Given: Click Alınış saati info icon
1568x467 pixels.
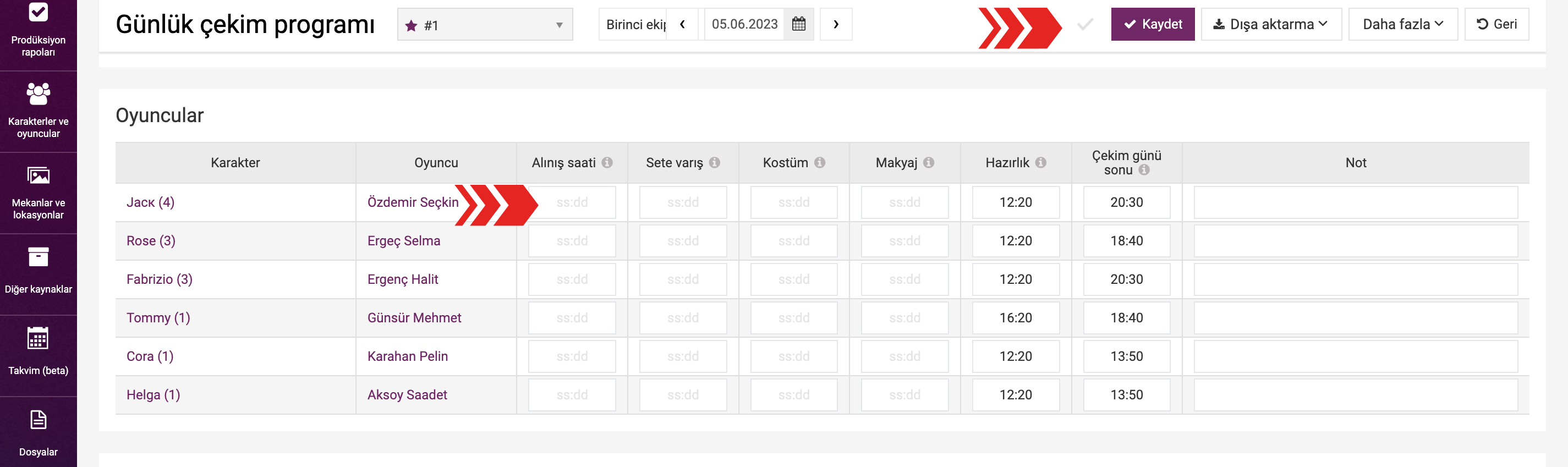Looking at the screenshot, I should coord(607,163).
